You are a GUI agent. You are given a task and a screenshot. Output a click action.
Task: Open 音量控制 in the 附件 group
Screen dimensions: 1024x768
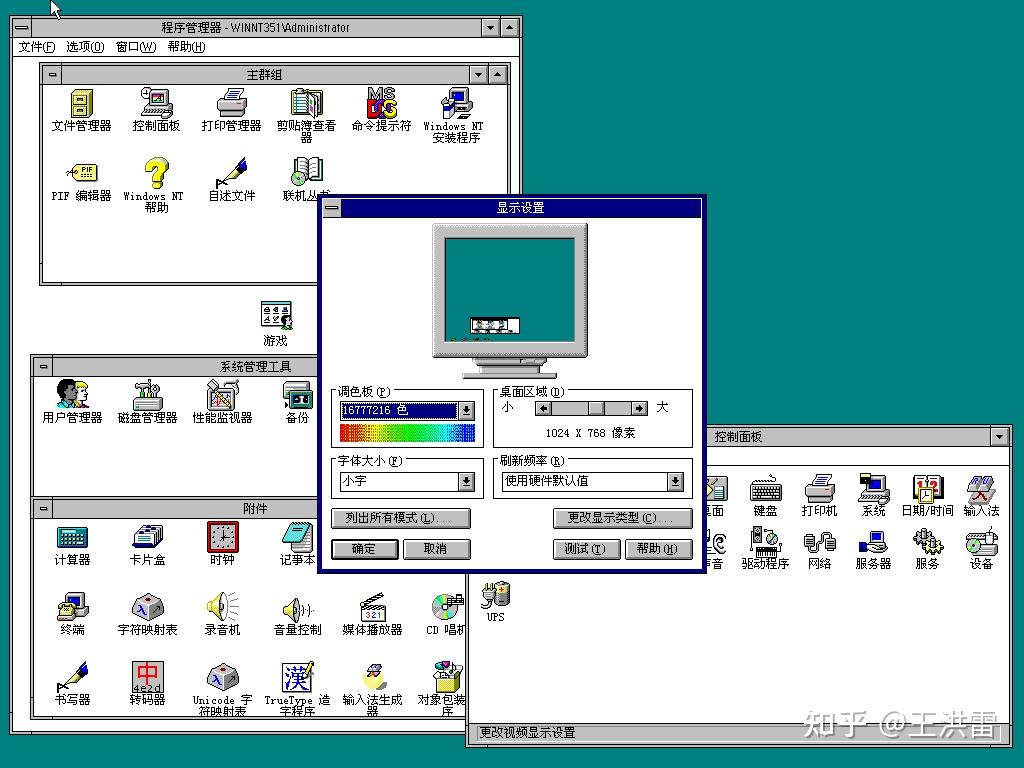[x=296, y=610]
